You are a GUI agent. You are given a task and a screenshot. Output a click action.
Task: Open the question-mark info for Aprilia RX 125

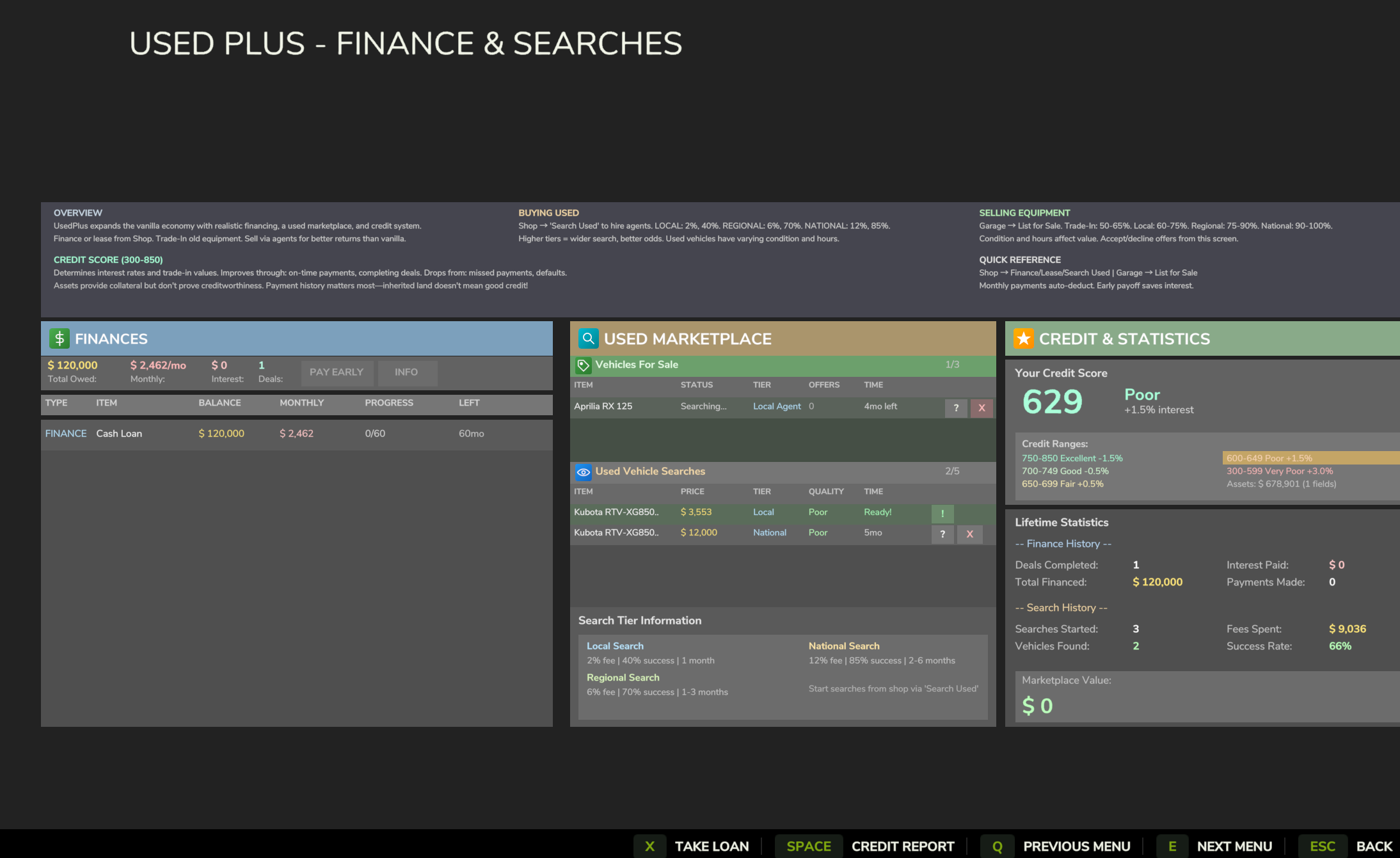point(956,408)
